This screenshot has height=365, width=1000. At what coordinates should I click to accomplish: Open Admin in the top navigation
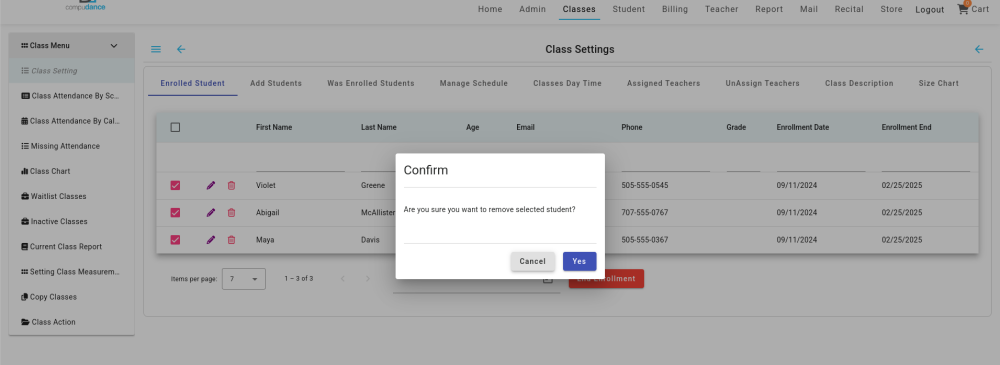tap(533, 10)
